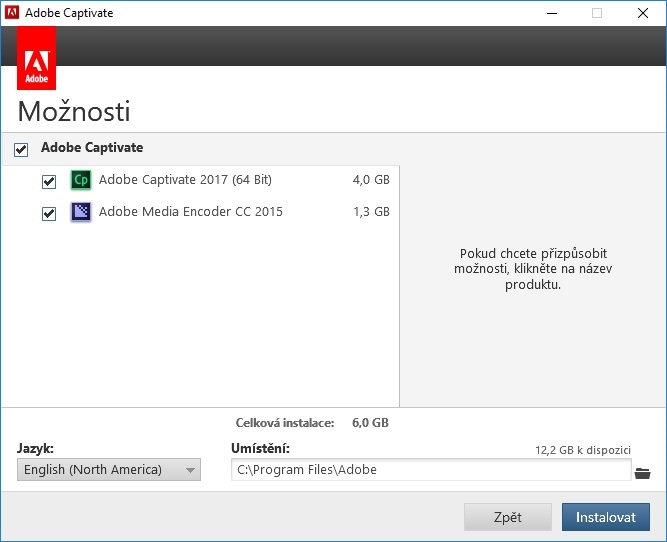Click the 4,0 GB size for Captivate 2017

tap(371, 181)
